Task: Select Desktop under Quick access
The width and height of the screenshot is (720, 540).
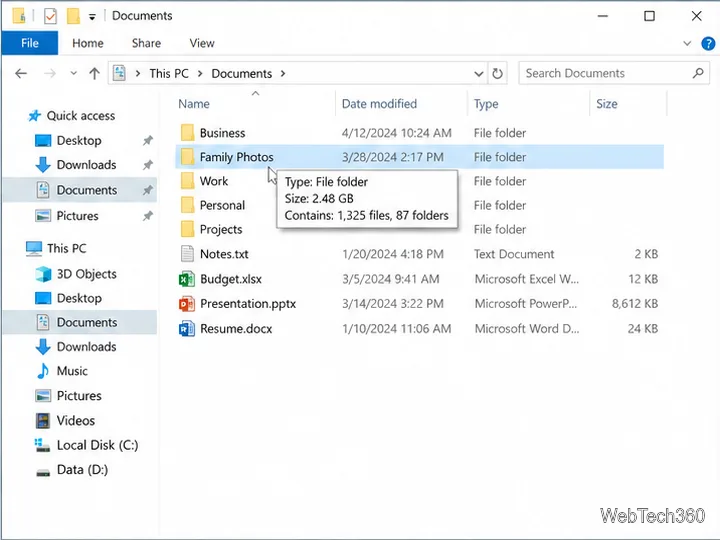Action: [79, 141]
